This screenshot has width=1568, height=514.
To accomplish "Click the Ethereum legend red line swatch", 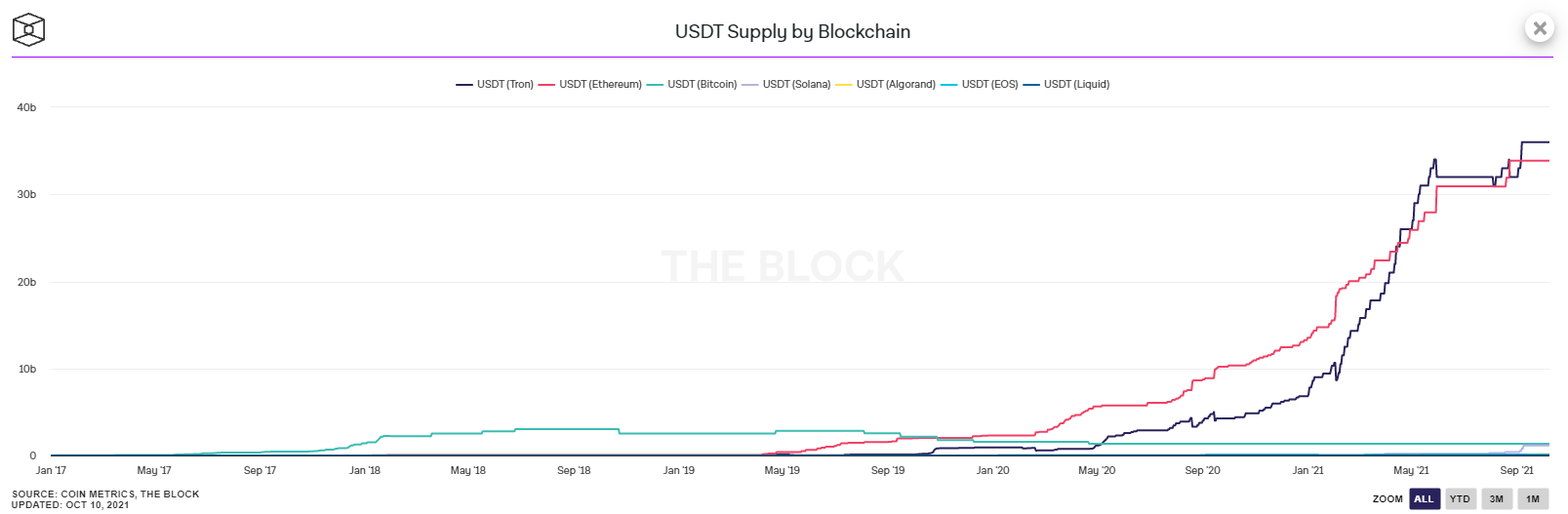I will (546, 85).
